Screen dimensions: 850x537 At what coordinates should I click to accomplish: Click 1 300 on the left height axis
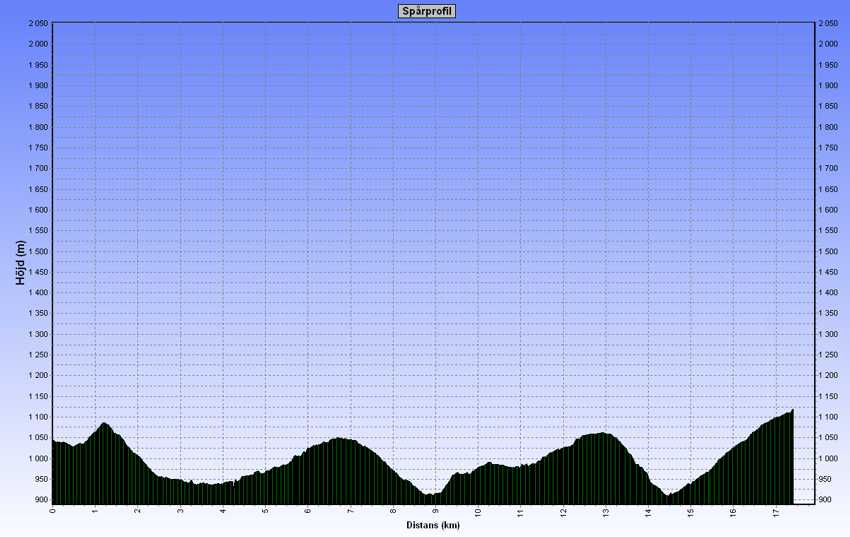[x=38, y=334]
